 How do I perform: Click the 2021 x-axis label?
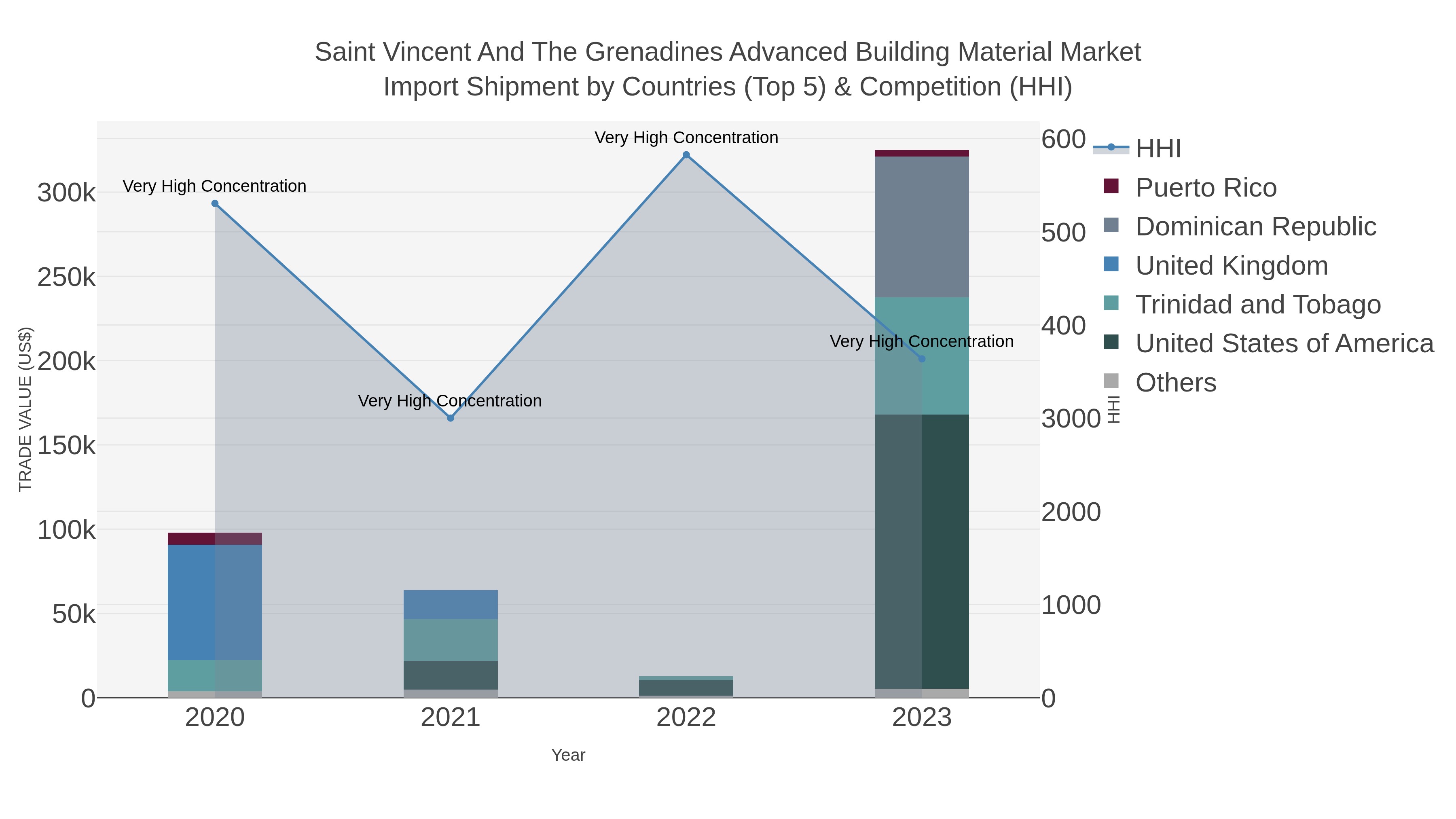[x=451, y=718]
